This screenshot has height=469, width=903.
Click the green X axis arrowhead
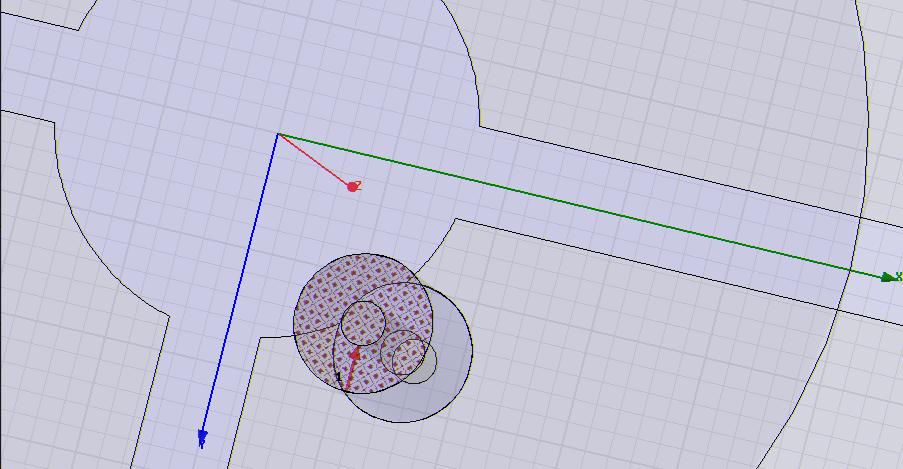click(x=889, y=277)
